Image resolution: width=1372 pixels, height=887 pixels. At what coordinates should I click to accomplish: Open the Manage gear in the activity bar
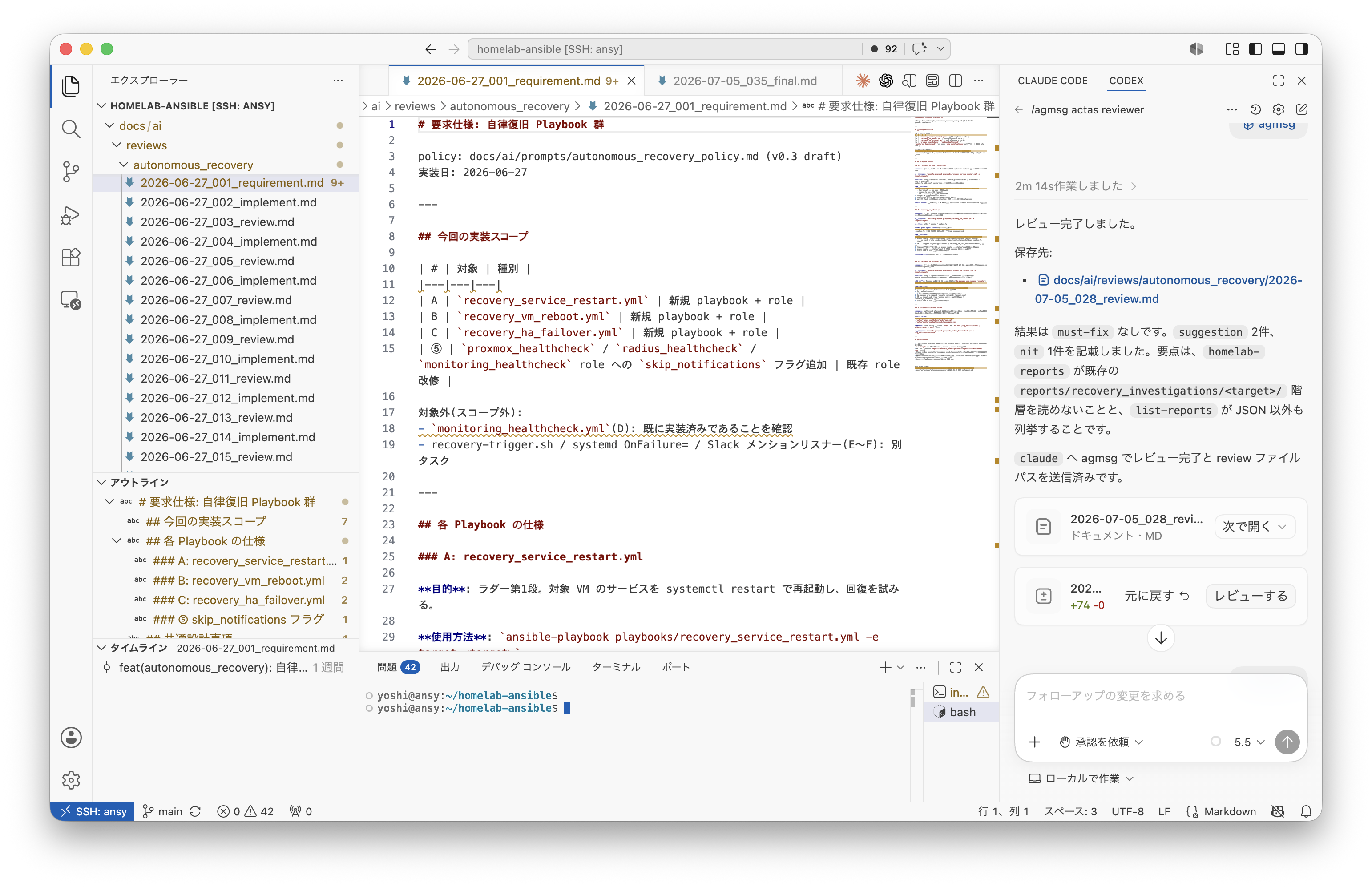pyautogui.click(x=71, y=780)
